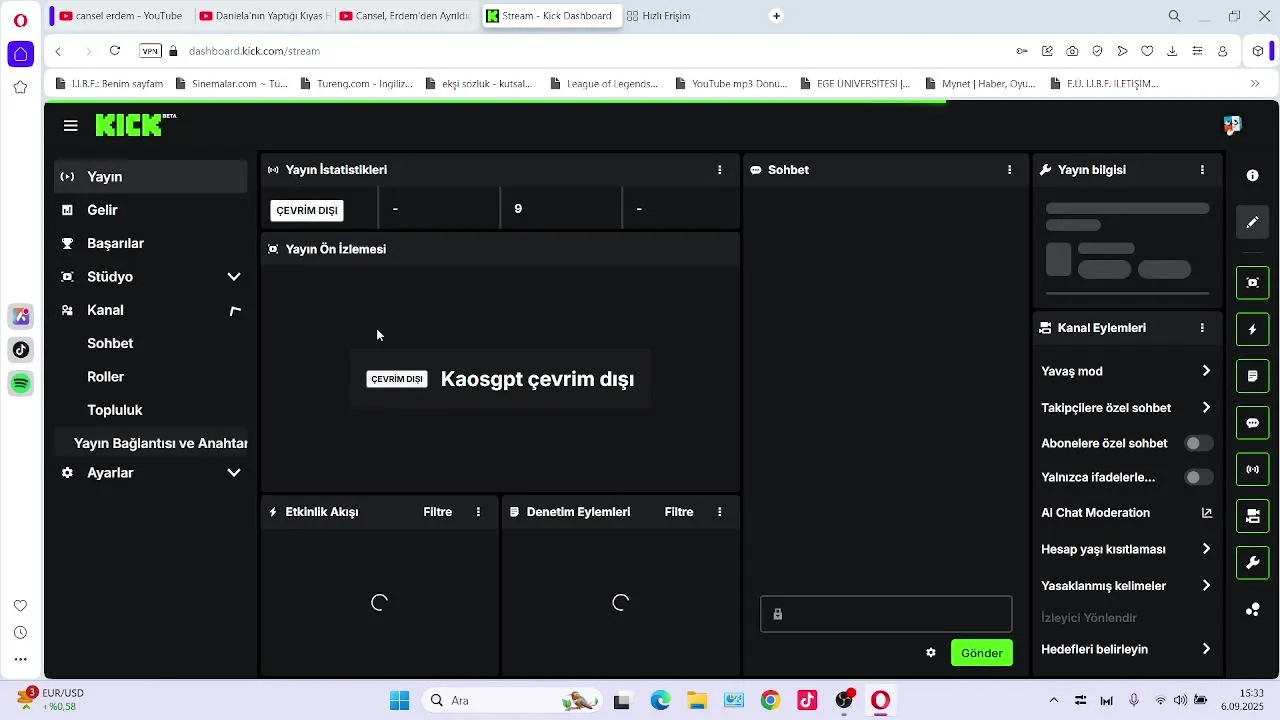
Task: Toggle stream preview panel icon in right toolbar
Action: pos(1252,283)
